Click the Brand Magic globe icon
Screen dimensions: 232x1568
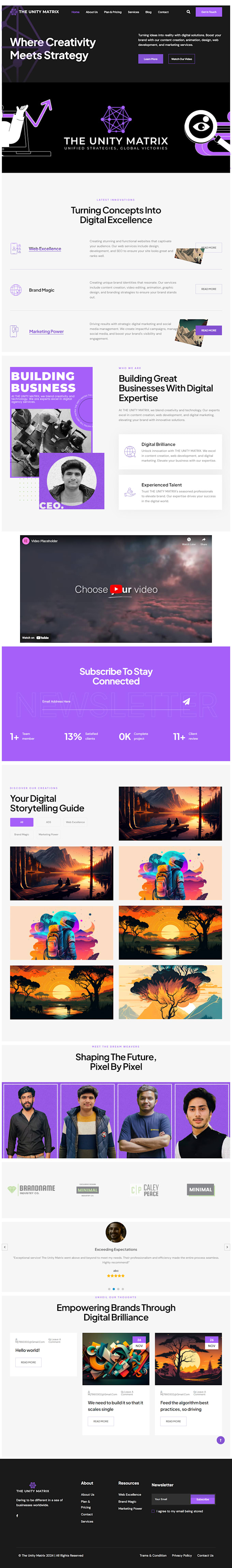coord(16,290)
